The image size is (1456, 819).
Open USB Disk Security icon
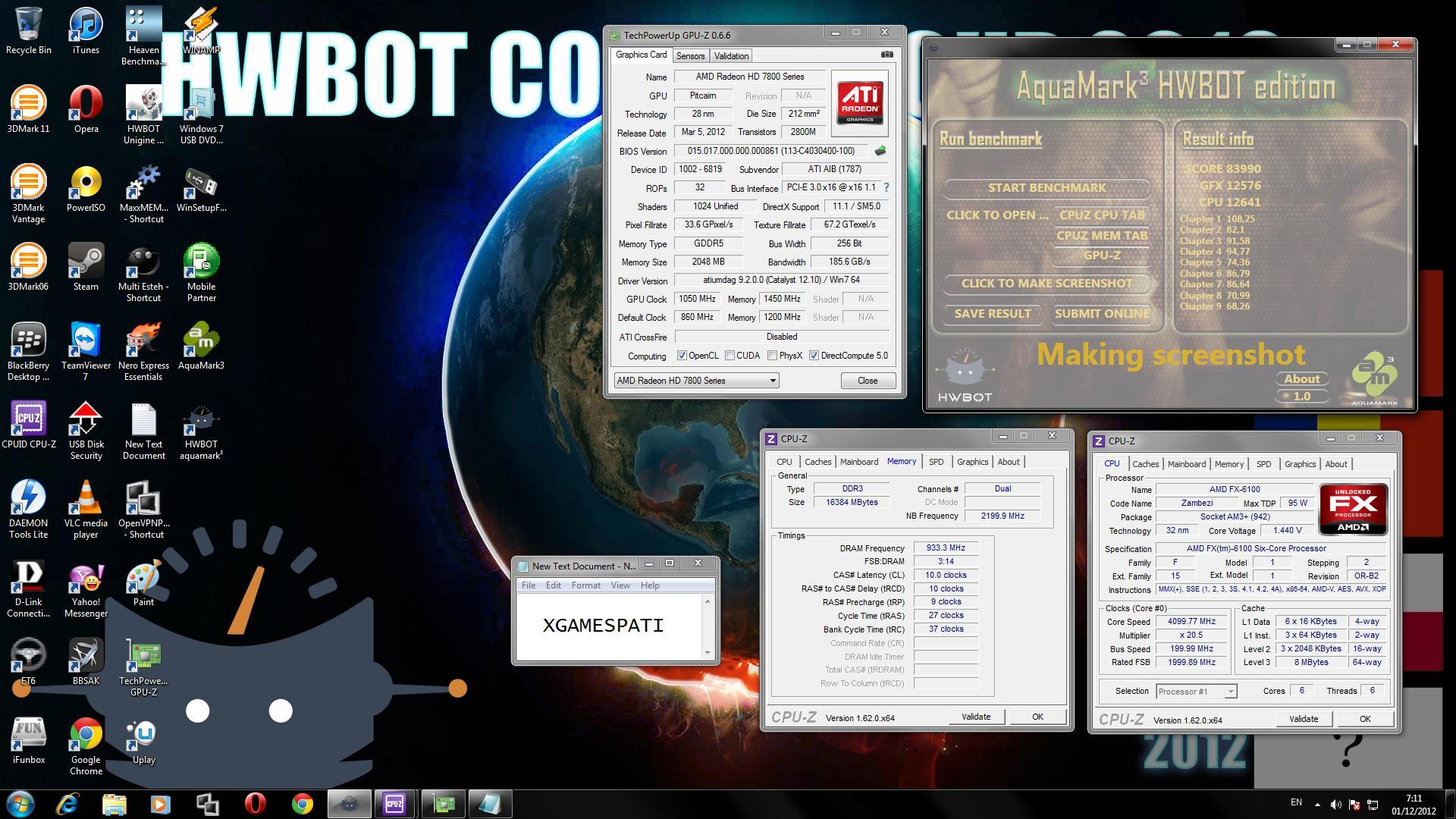[x=86, y=431]
